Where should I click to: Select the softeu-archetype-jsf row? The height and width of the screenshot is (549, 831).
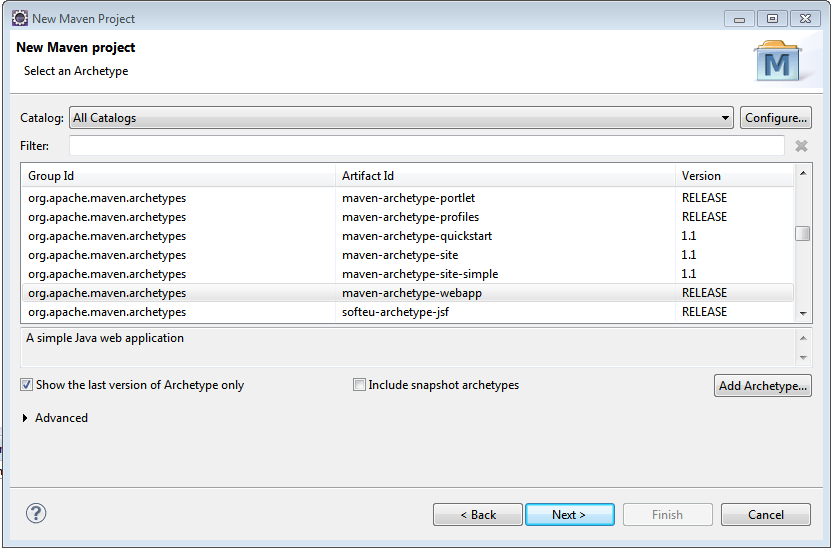408,312
